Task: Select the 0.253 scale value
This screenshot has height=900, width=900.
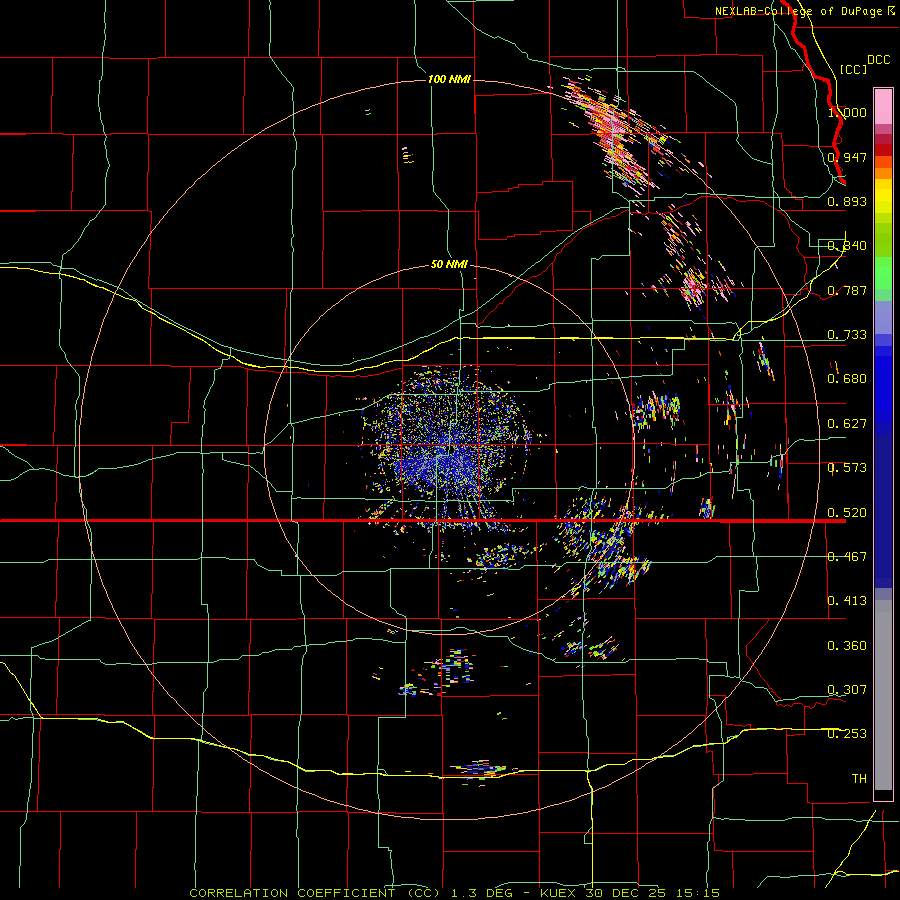Action: (847, 734)
